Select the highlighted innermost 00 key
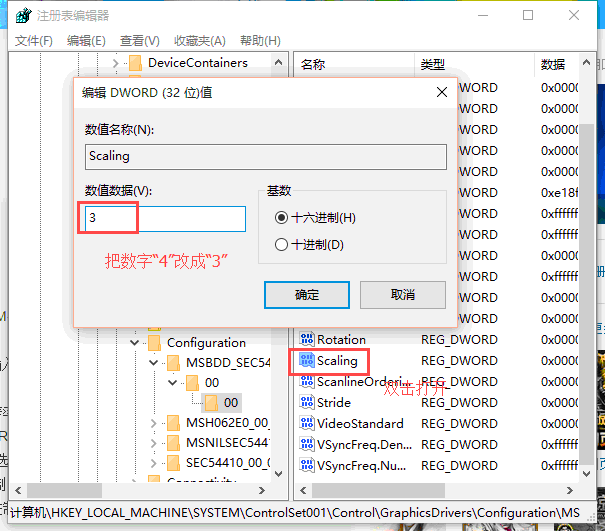The height and width of the screenshot is (531, 605). [231, 402]
